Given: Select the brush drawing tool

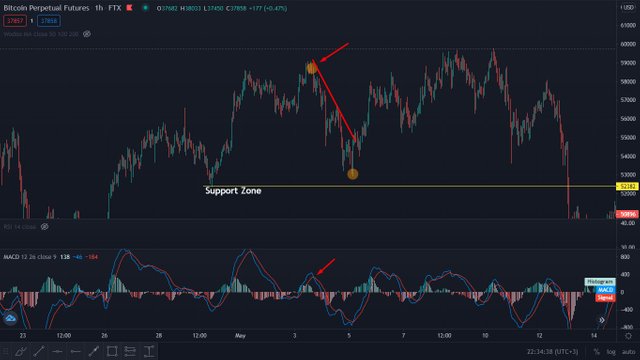Looking at the screenshot, I should 20,351.
